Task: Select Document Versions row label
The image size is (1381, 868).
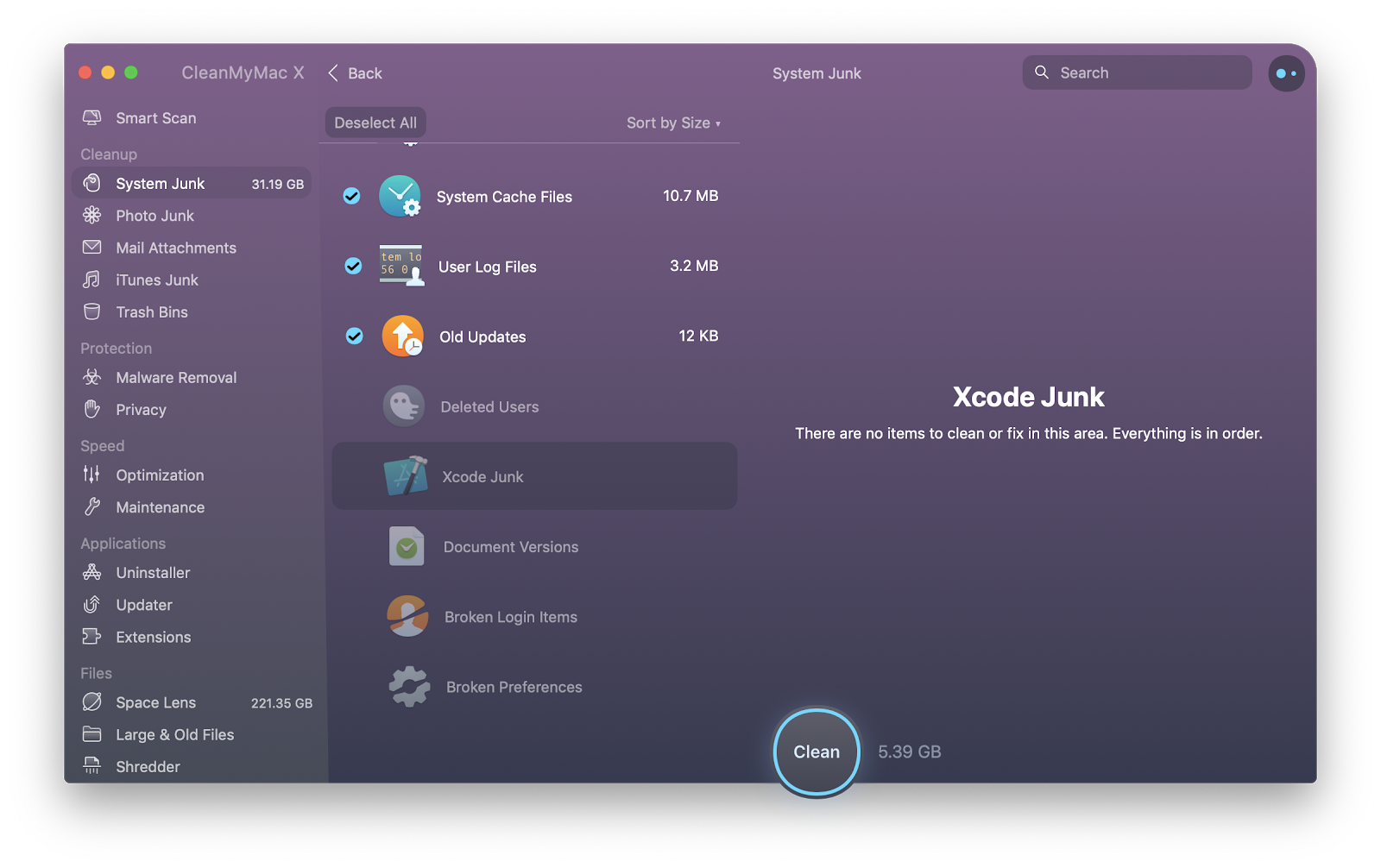Action: pos(511,546)
